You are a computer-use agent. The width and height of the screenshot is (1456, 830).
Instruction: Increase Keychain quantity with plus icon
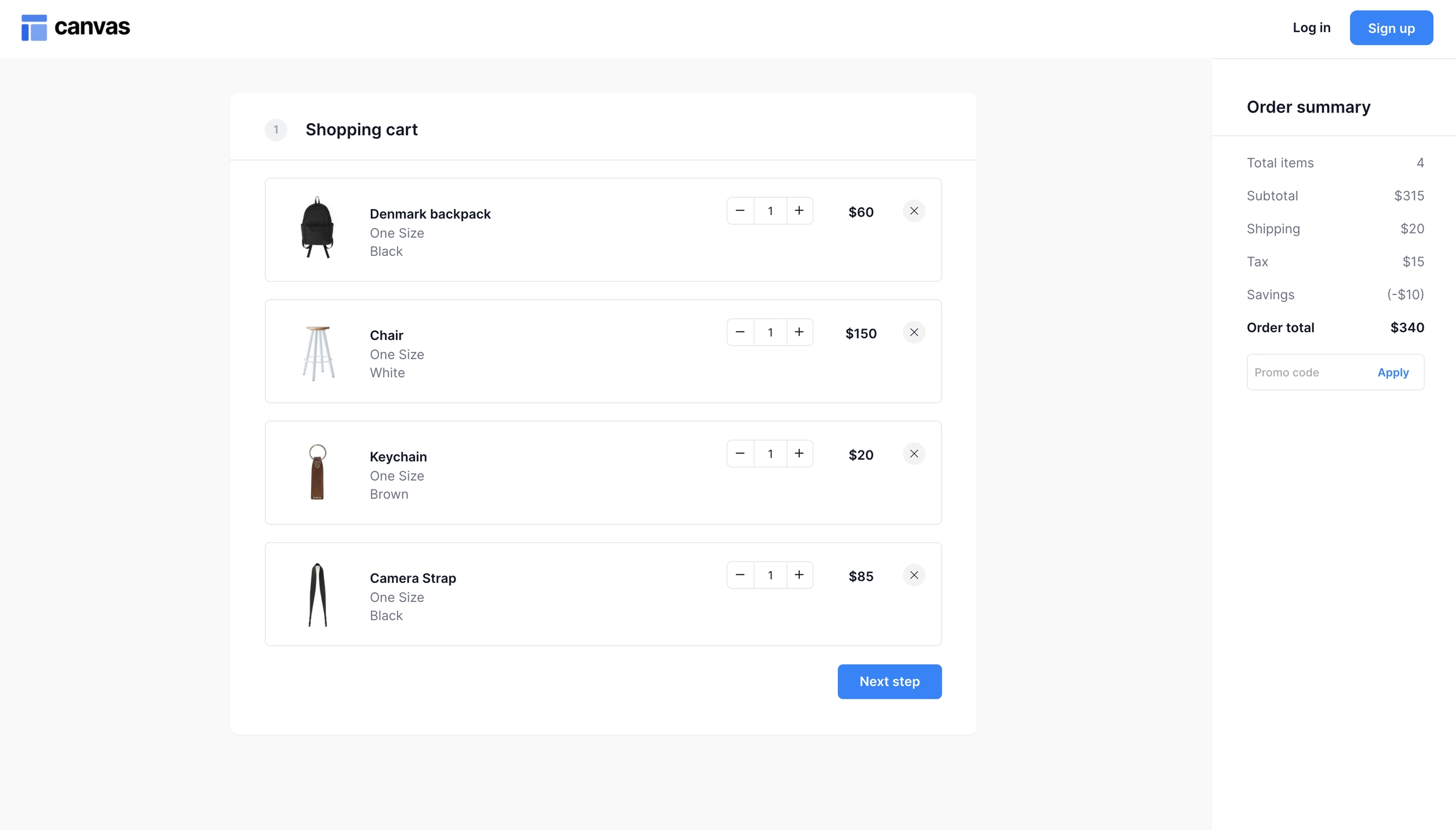click(x=799, y=454)
